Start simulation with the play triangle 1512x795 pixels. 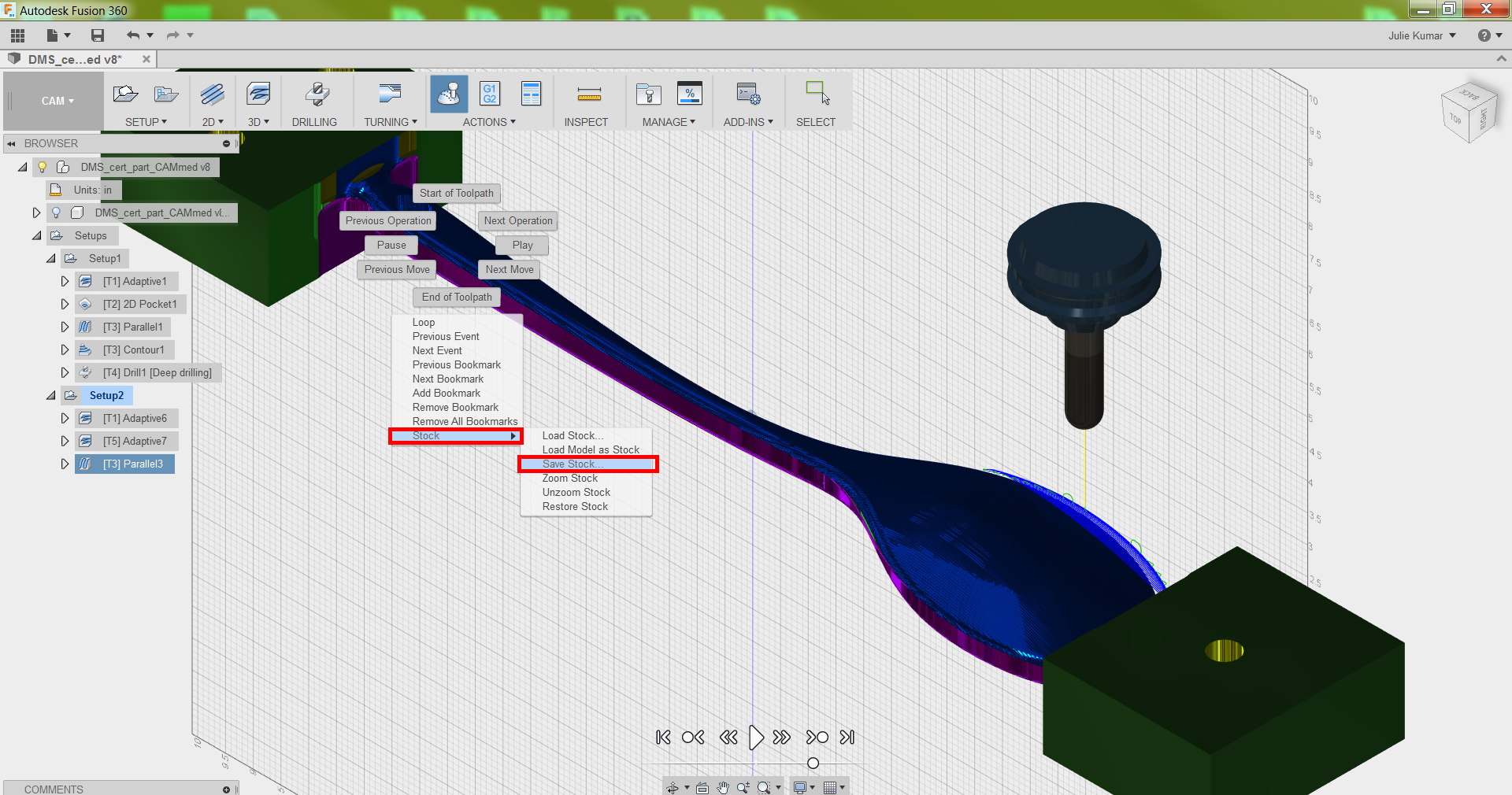pyautogui.click(x=756, y=738)
